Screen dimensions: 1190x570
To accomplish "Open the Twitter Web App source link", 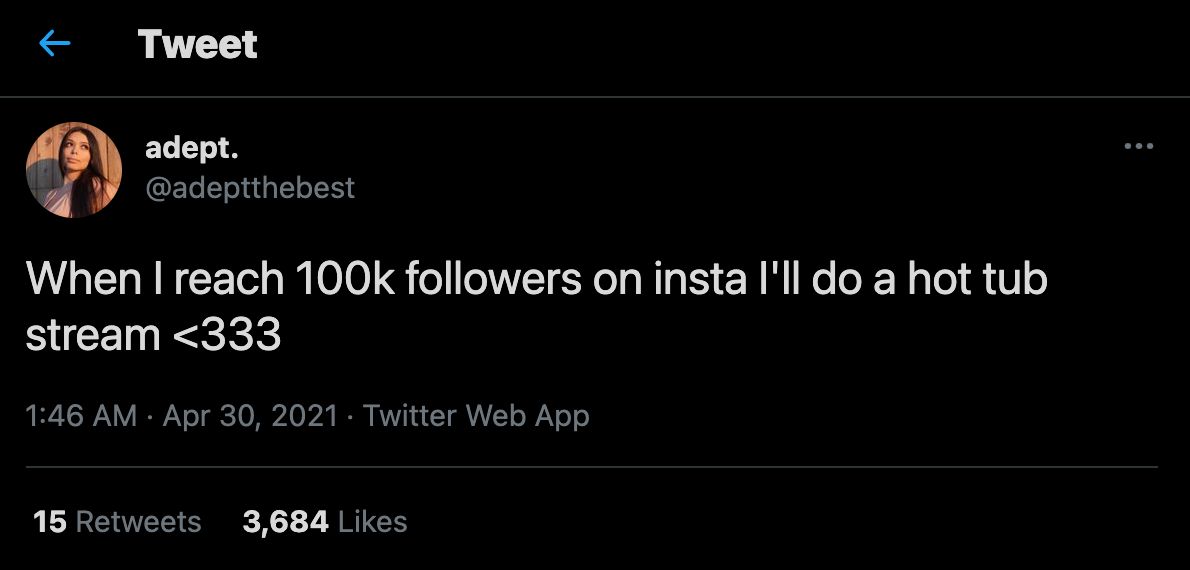I will tap(476, 416).
